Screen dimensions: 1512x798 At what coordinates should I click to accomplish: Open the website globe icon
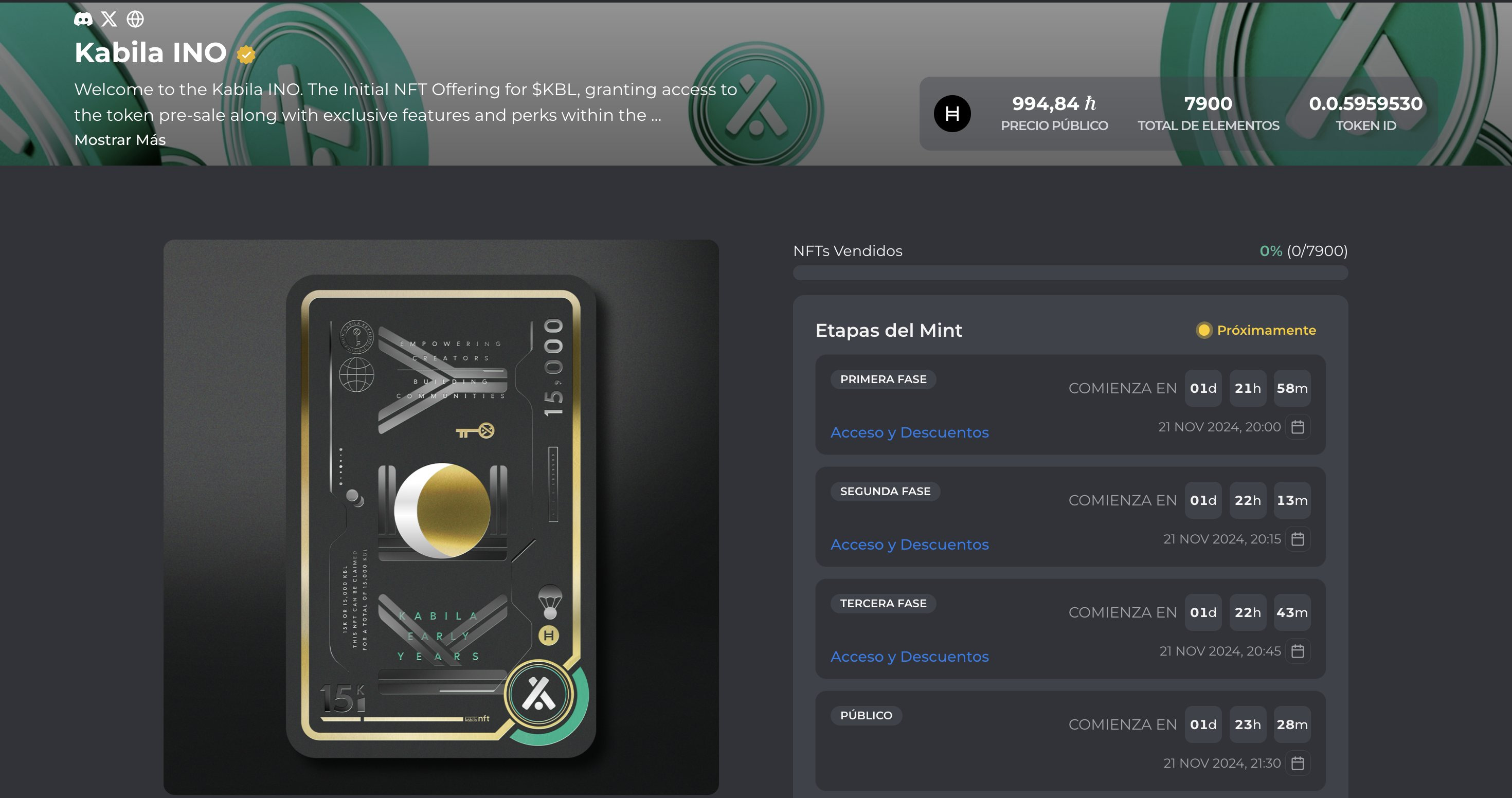136,20
